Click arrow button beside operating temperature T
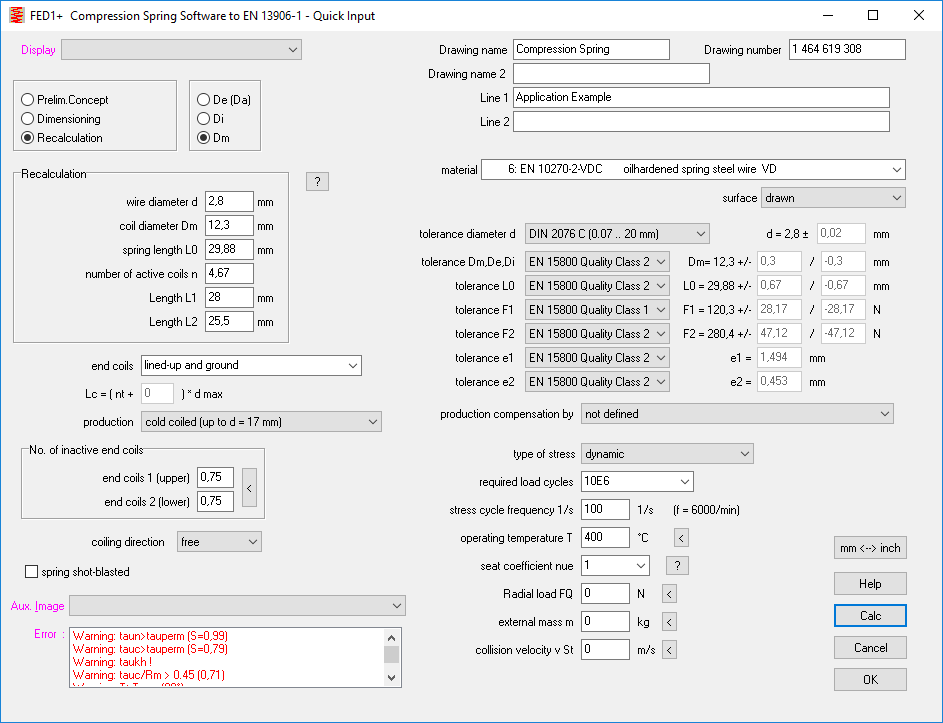943x723 pixels. pos(681,538)
